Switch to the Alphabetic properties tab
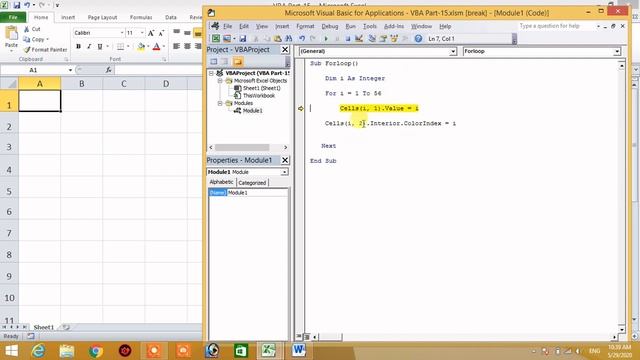Image resolution: width=640 pixels, height=360 pixels. [221, 182]
